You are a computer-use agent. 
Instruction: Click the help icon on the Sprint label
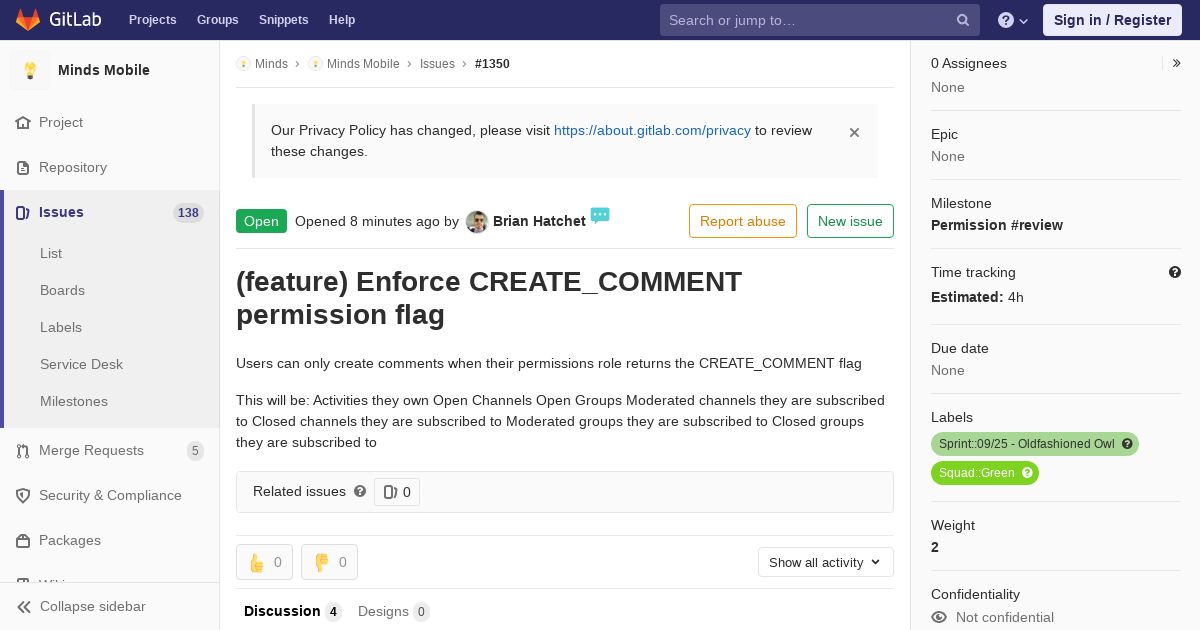click(1127, 444)
